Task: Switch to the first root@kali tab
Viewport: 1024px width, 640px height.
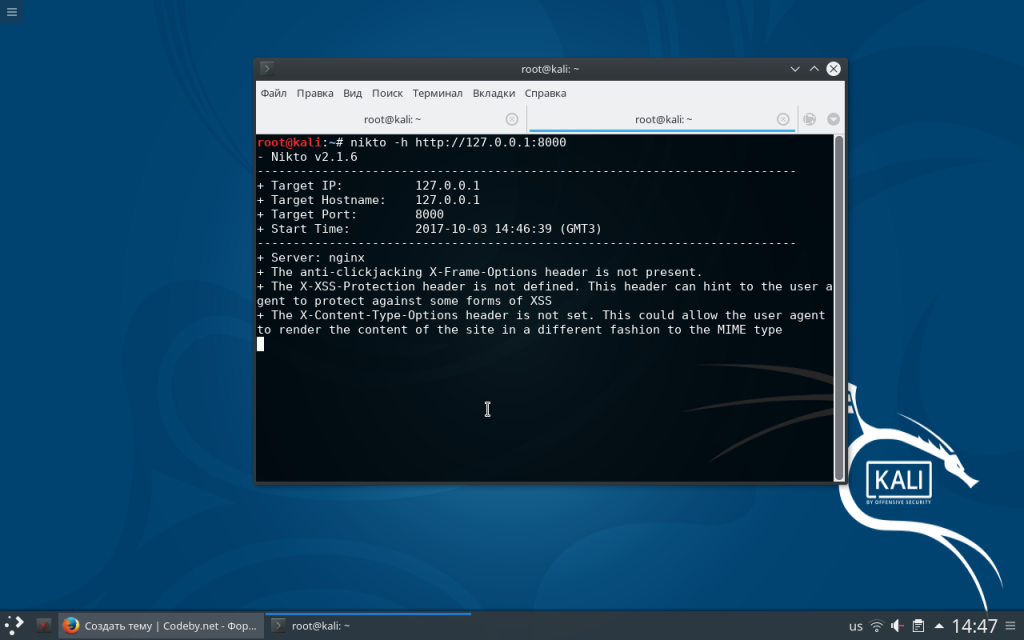Action: coord(390,119)
